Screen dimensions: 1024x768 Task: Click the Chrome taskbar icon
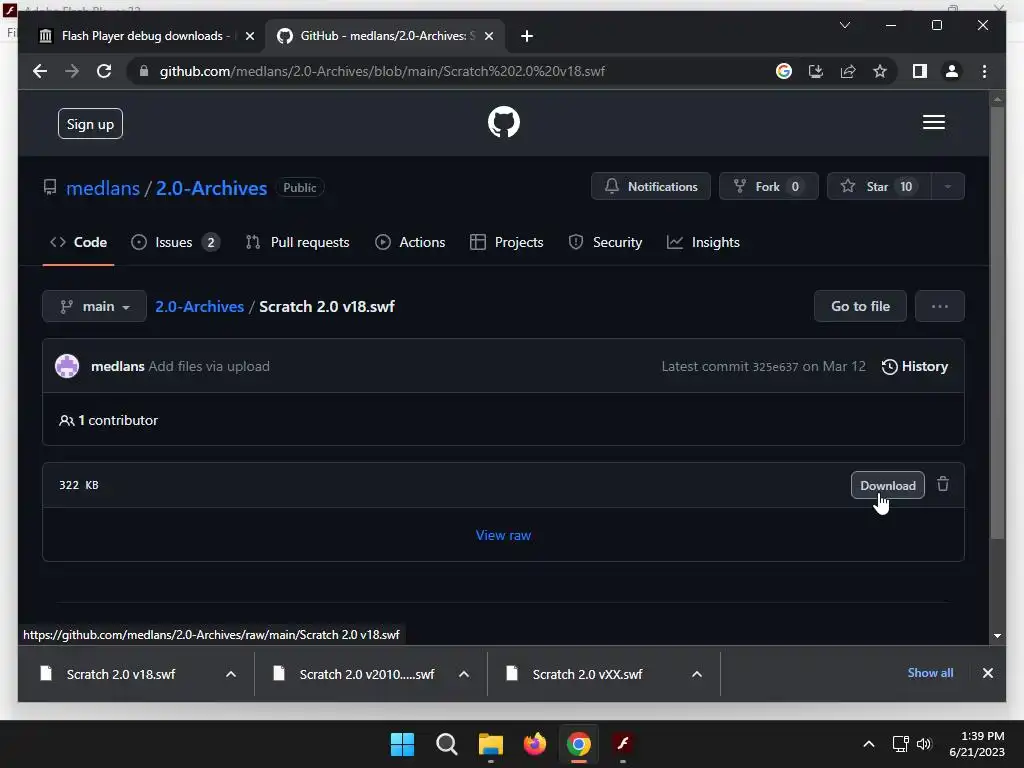pos(579,744)
